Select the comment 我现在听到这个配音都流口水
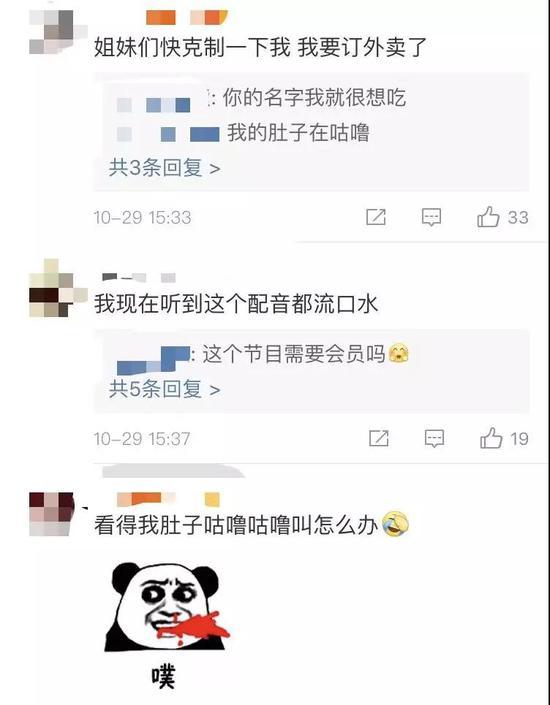Image resolution: width=550 pixels, height=705 pixels. (x=236, y=304)
